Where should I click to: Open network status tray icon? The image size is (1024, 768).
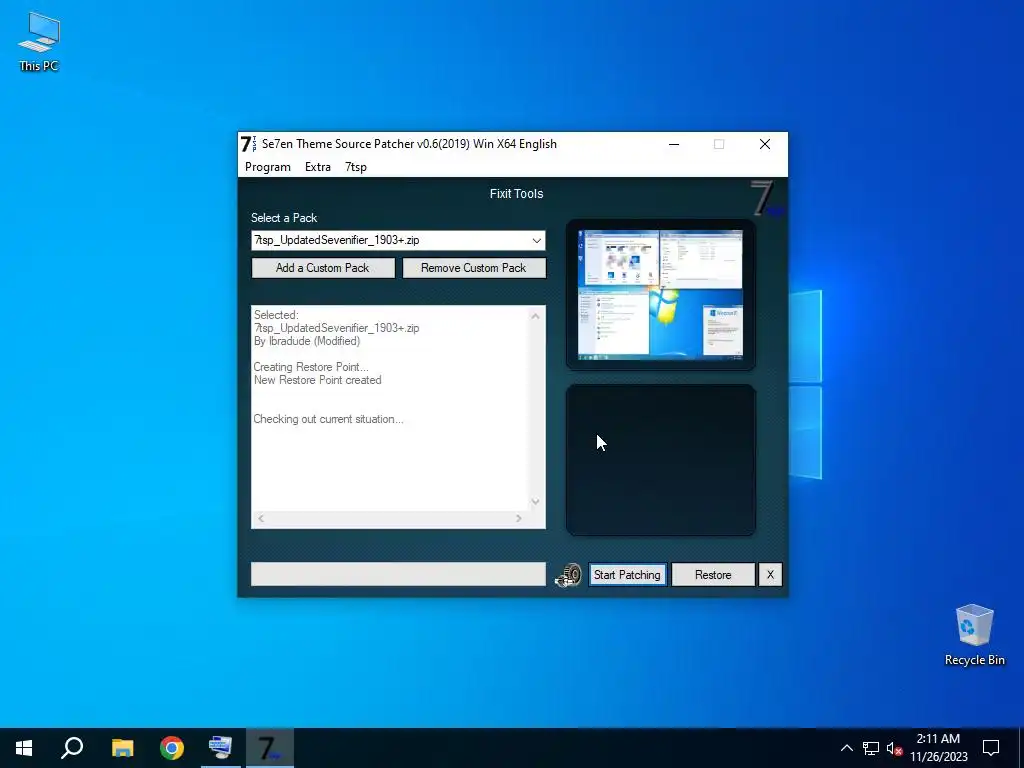(871, 748)
